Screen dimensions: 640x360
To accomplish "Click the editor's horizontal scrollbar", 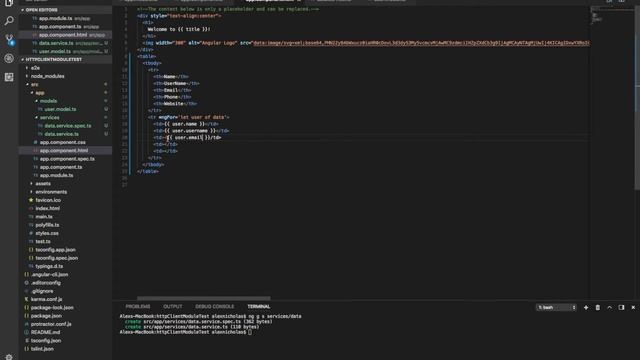I will (x=204, y=298).
